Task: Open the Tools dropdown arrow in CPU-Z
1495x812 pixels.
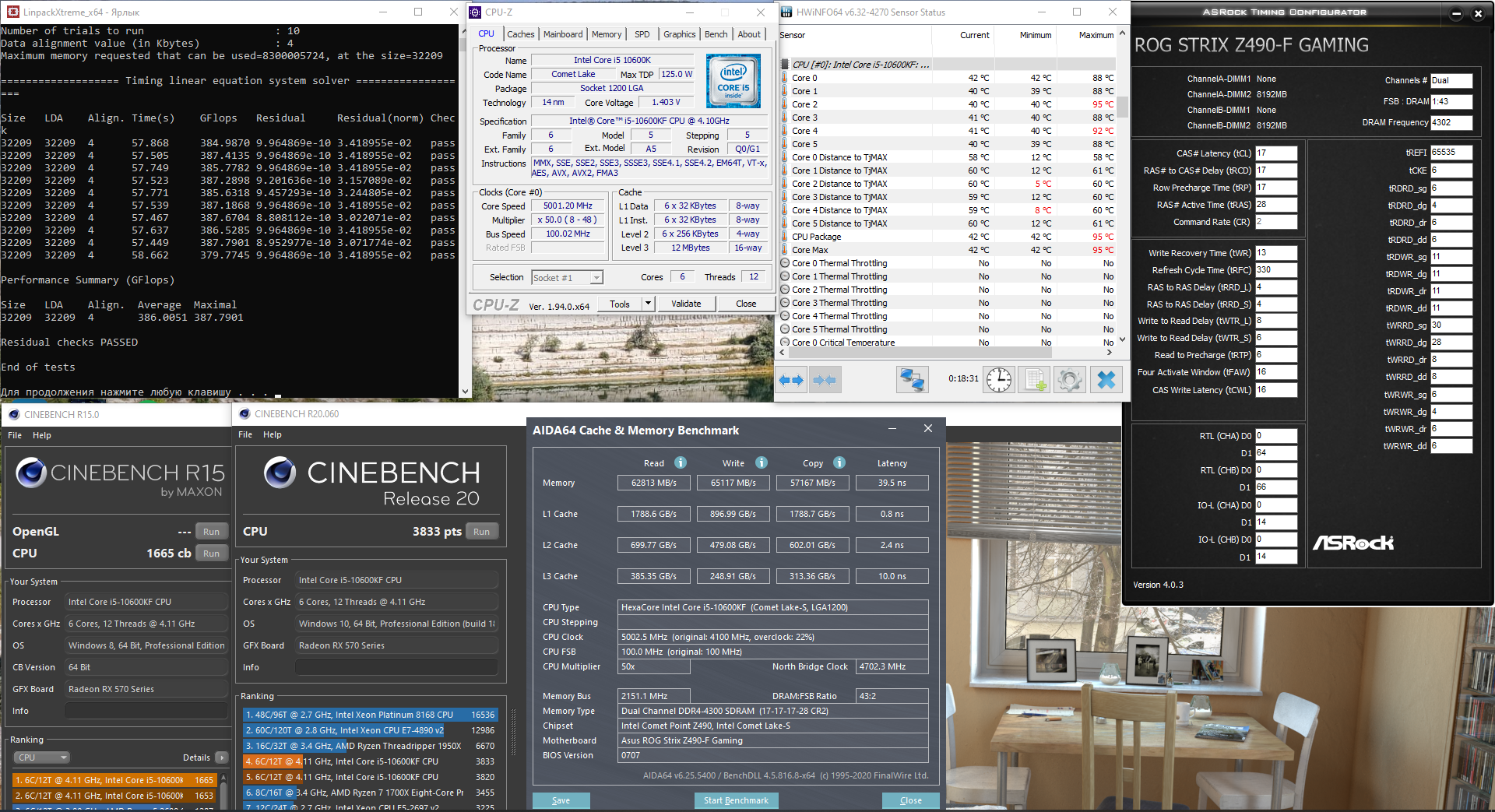Action: click(648, 304)
